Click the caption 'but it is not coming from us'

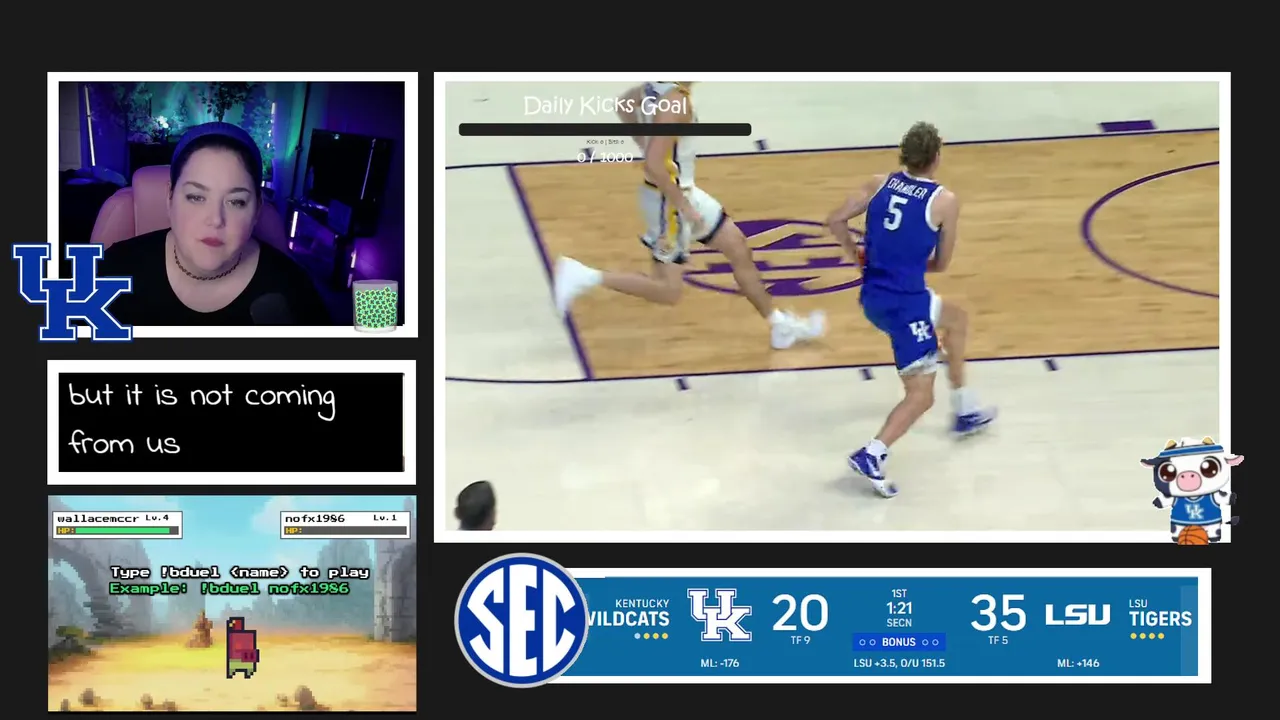[x=202, y=419]
